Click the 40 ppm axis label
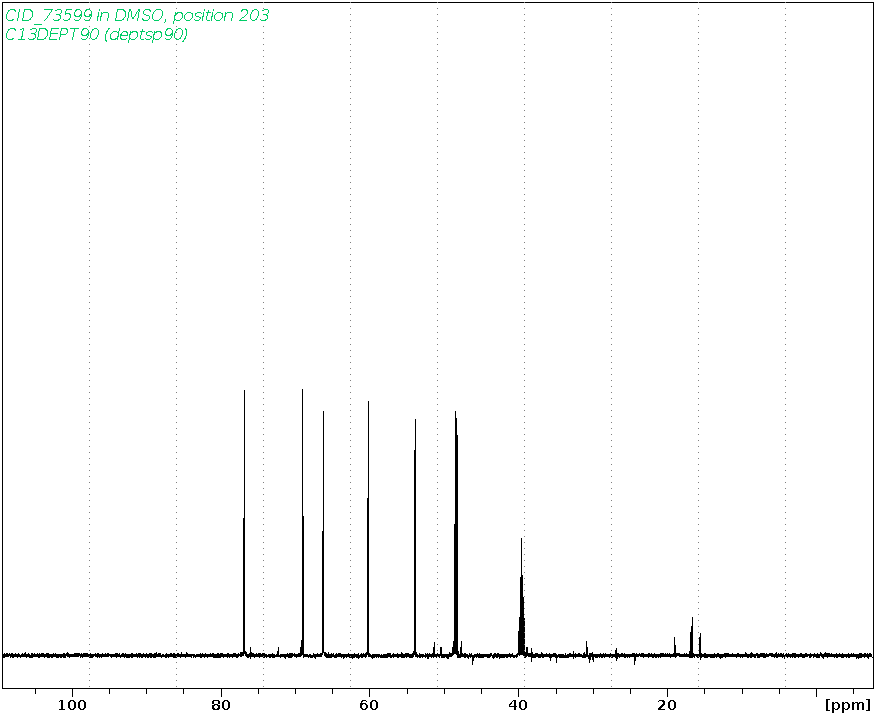Image resolution: width=877 pixels, height=717 pixels. click(518, 705)
